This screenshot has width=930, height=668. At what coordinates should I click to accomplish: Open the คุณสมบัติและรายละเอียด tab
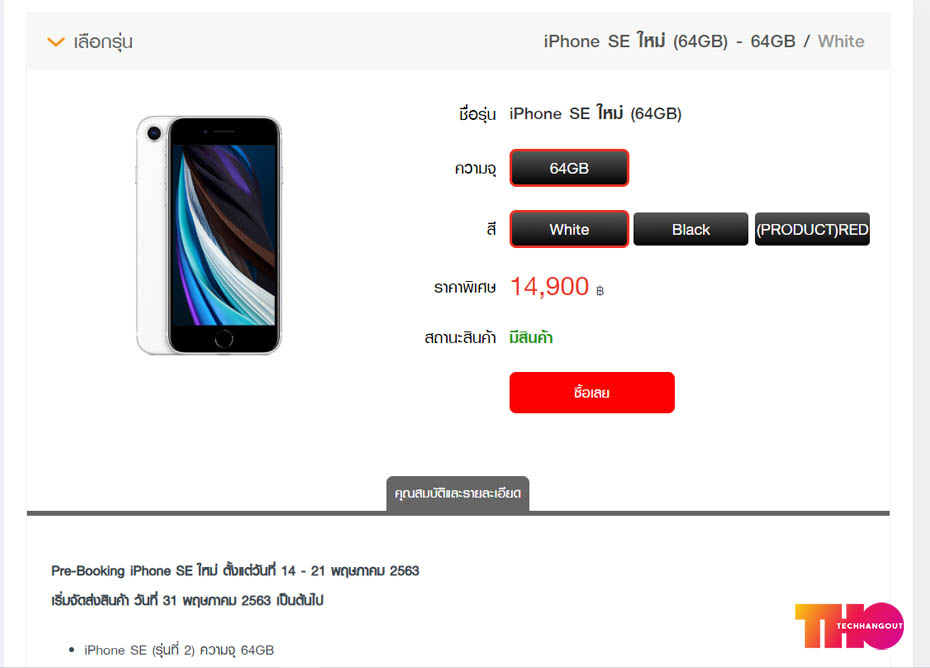457,494
